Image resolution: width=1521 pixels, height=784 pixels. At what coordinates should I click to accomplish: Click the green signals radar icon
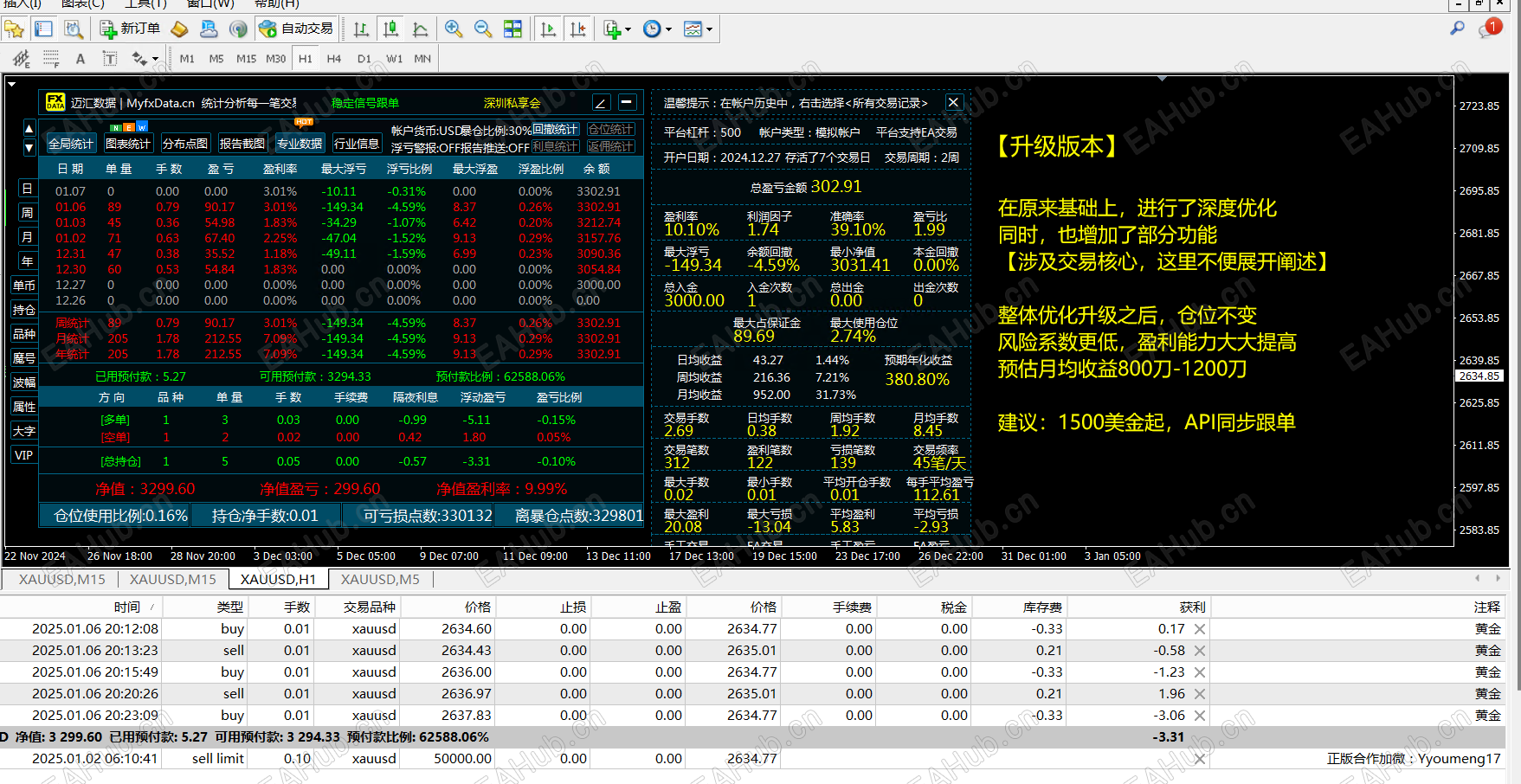238,29
